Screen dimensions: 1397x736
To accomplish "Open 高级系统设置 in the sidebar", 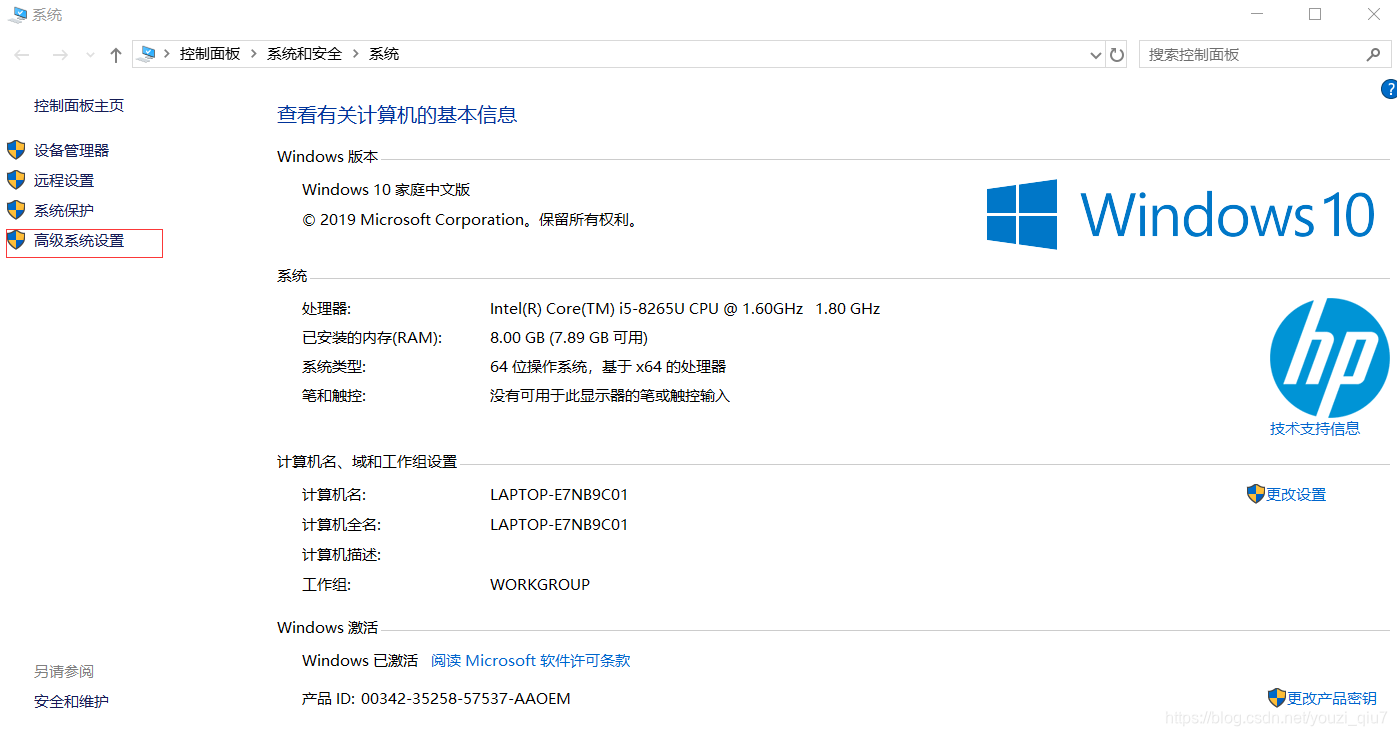I will coord(79,240).
